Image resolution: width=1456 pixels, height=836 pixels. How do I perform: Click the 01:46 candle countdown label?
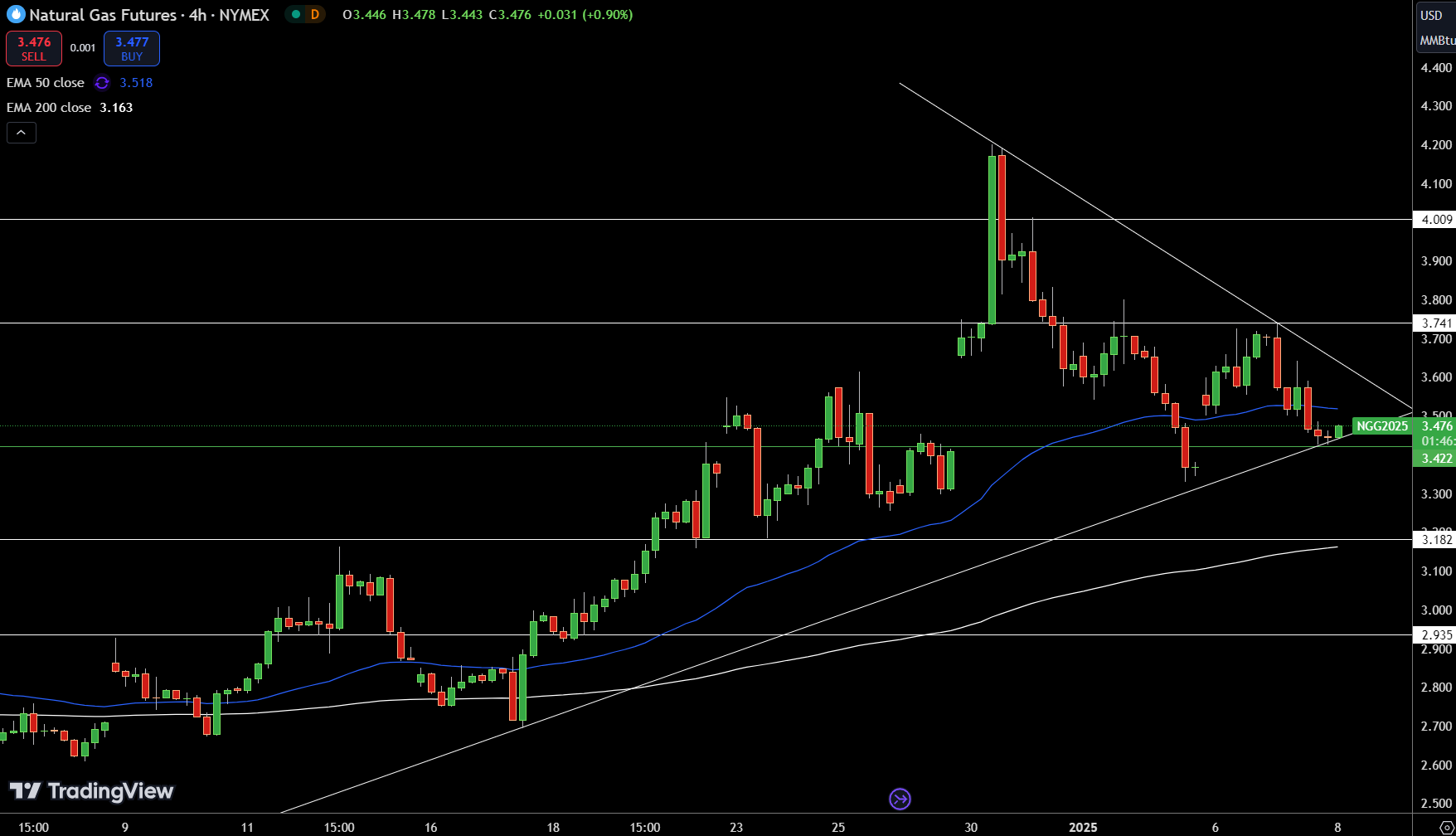[x=1437, y=441]
